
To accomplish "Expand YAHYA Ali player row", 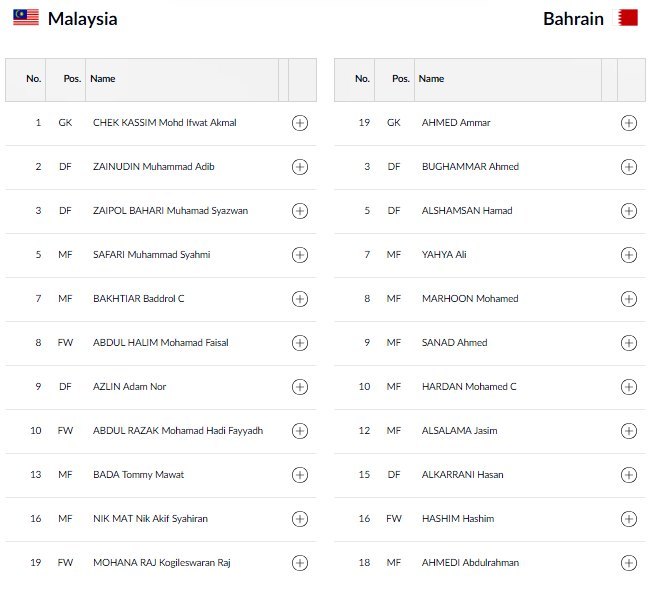I will pyautogui.click(x=628, y=255).
